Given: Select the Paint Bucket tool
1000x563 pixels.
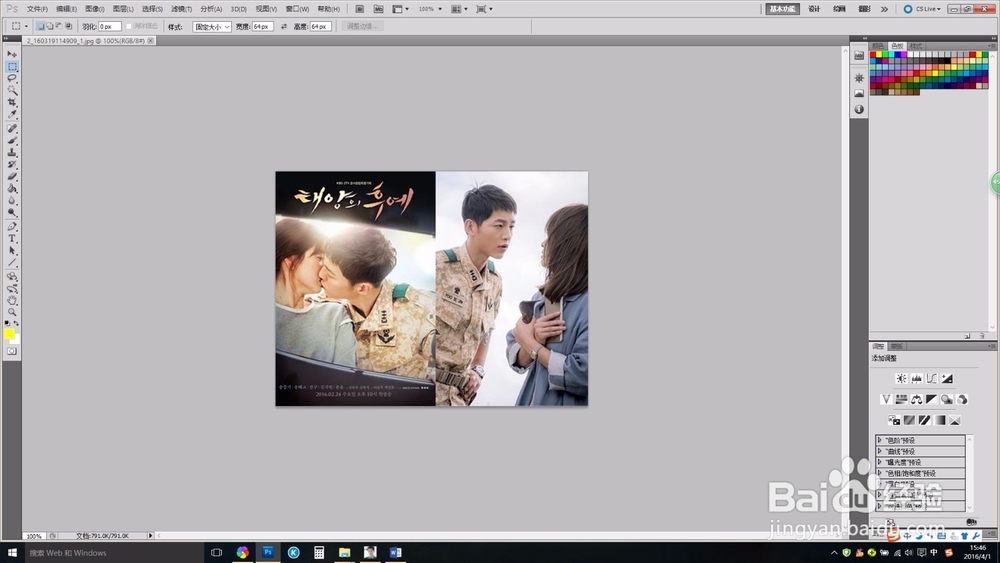Looking at the screenshot, I should point(12,189).
